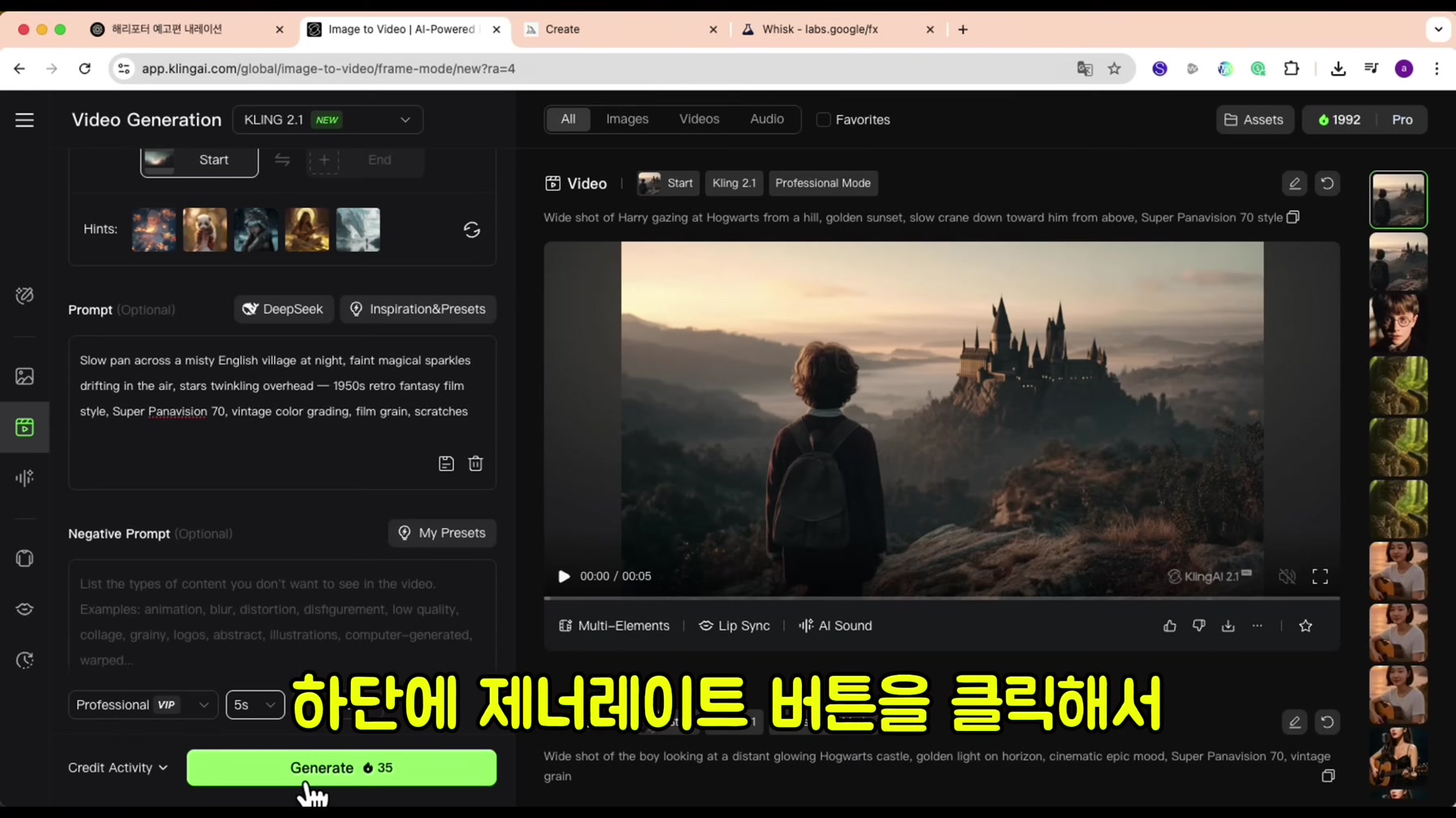The width and height of the screenshot is (1456, 818).
Task: Open the hamburger menu in the sidebar
Action: pos(24,120)
